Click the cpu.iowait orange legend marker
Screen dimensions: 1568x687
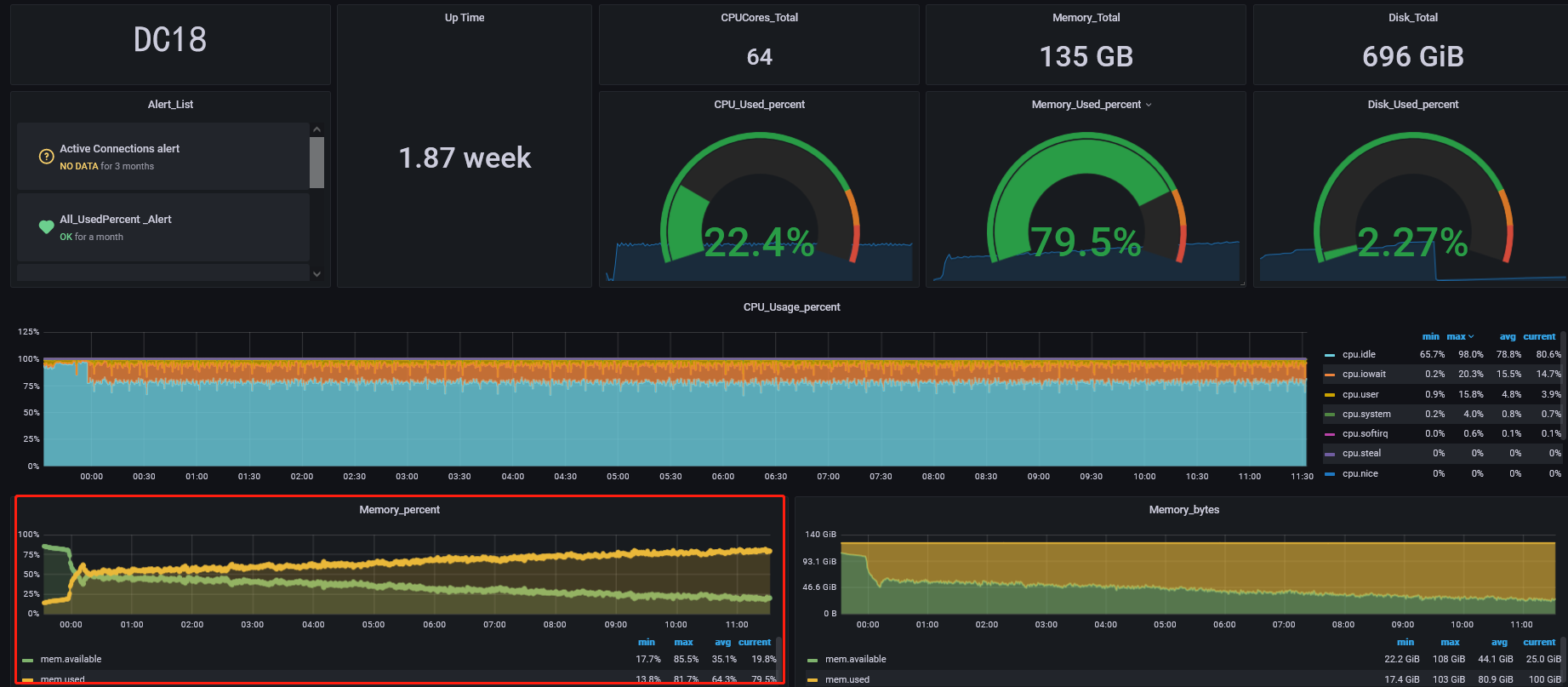(x=1330, y=375)
